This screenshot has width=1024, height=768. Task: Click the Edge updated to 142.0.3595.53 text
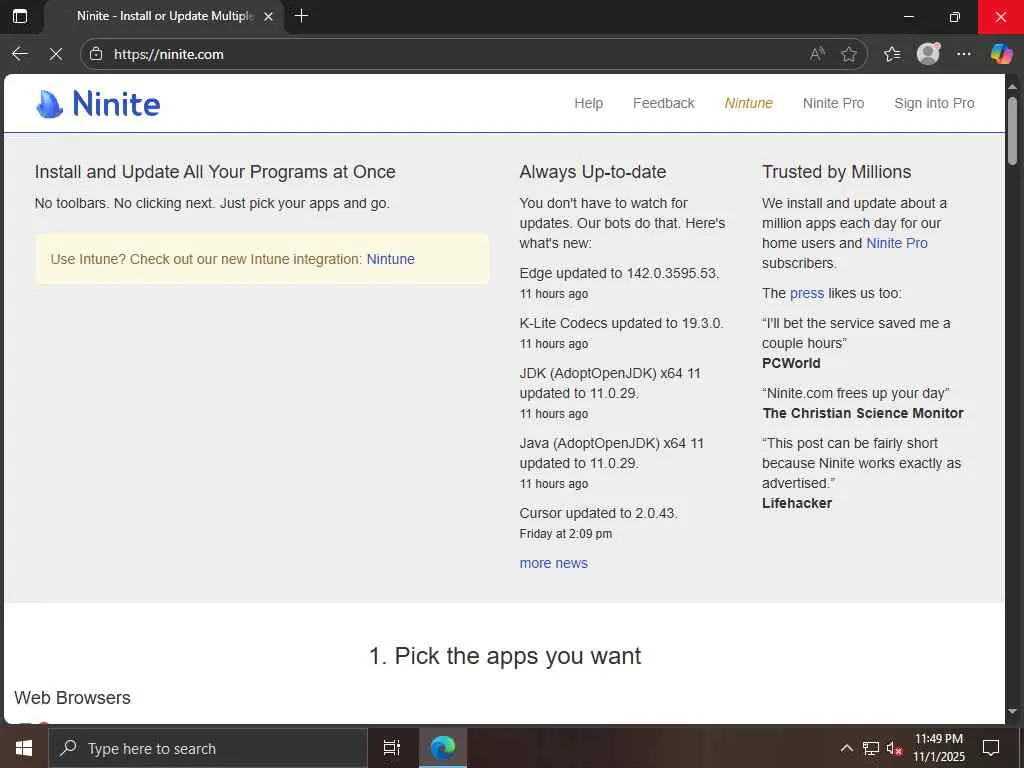[x=619, y=273]
